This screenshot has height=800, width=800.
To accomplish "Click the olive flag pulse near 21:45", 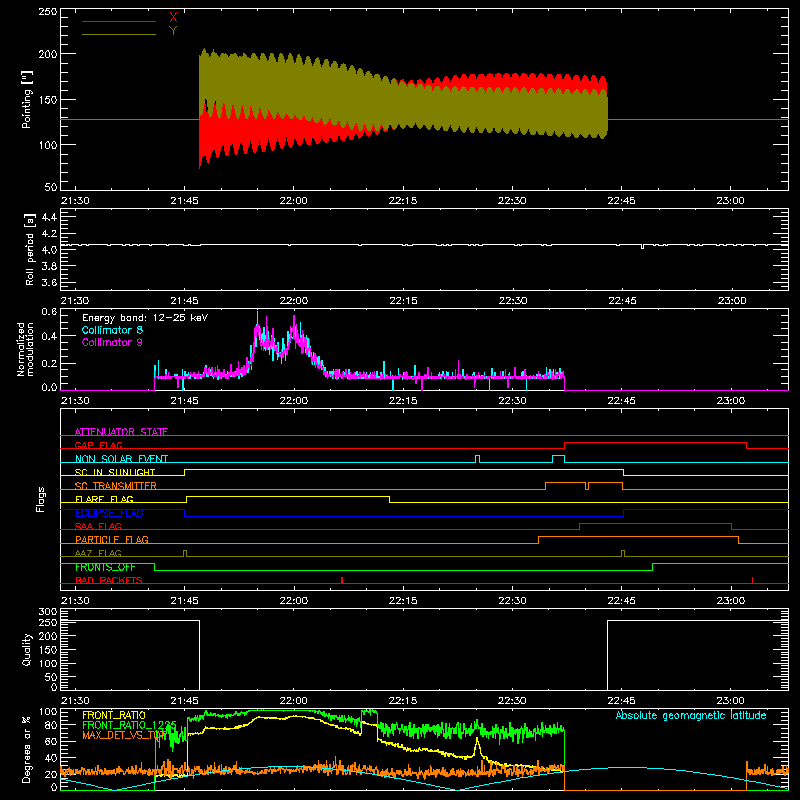I will (x=185, y=553).
